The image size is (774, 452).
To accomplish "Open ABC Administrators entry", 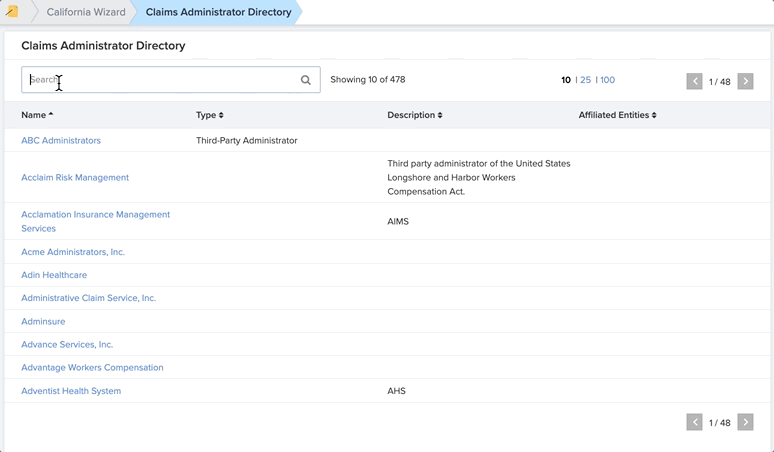I will (61, 141).
